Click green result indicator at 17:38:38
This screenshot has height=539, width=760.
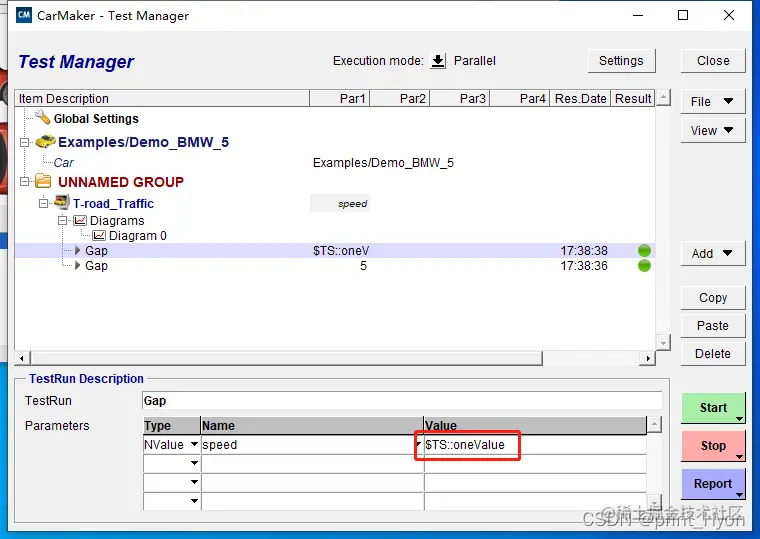644,251
